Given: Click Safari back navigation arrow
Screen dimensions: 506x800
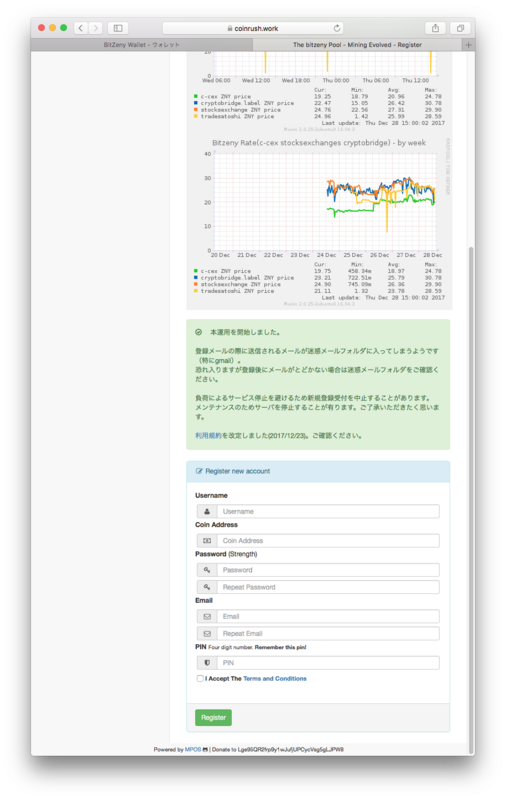Looking at the screenshot, I should pos(81,28).
